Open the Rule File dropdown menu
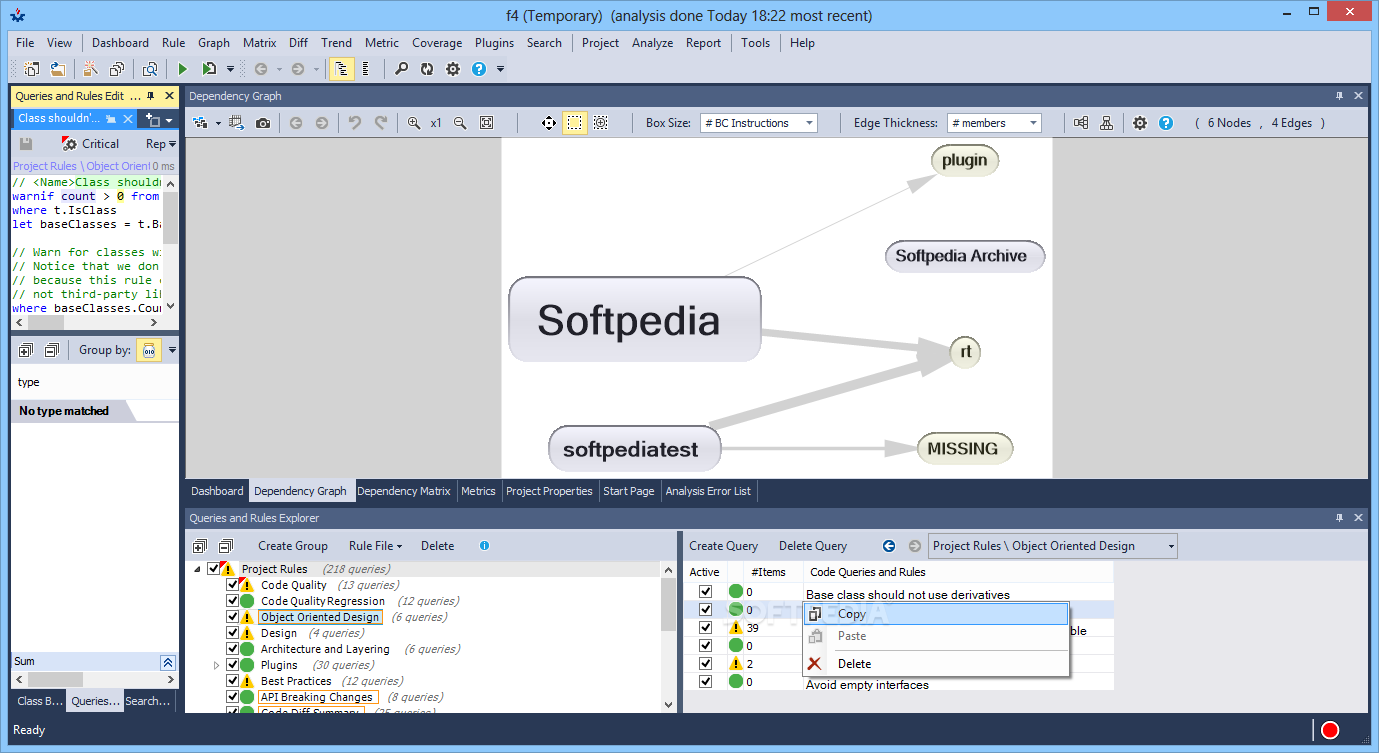 [375, 546]
